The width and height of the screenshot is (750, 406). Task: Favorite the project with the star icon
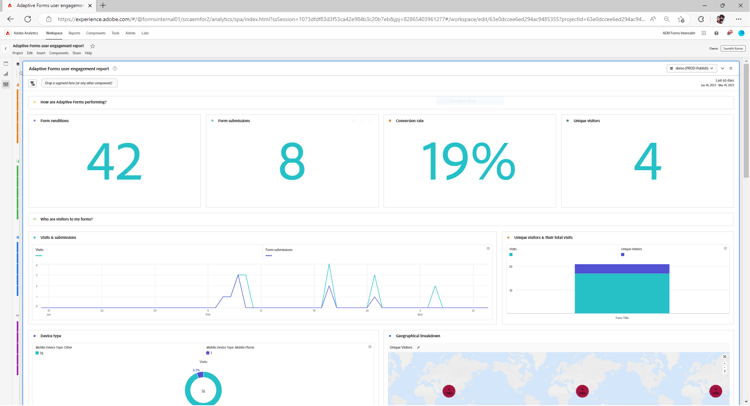tap(93, 46)
